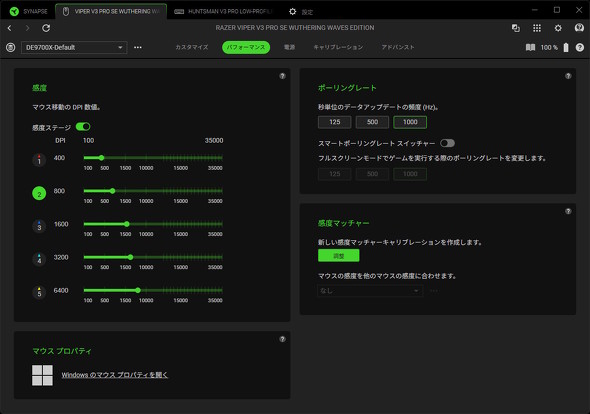
Task: Click the Windows logo in マウス プロパティ
Action: (42, 375)
